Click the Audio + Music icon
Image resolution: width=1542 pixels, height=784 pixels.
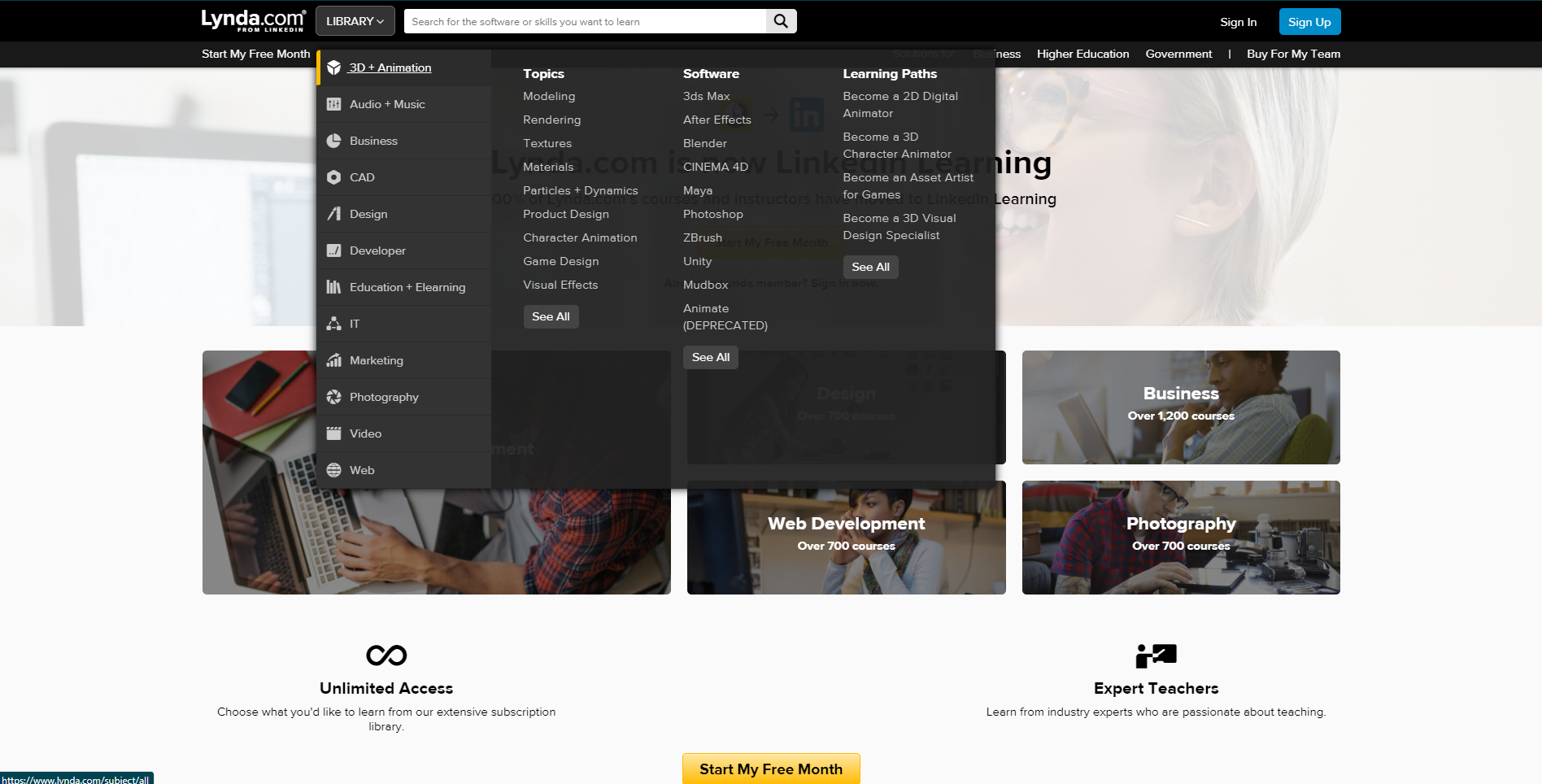click(x=333, y=104)
